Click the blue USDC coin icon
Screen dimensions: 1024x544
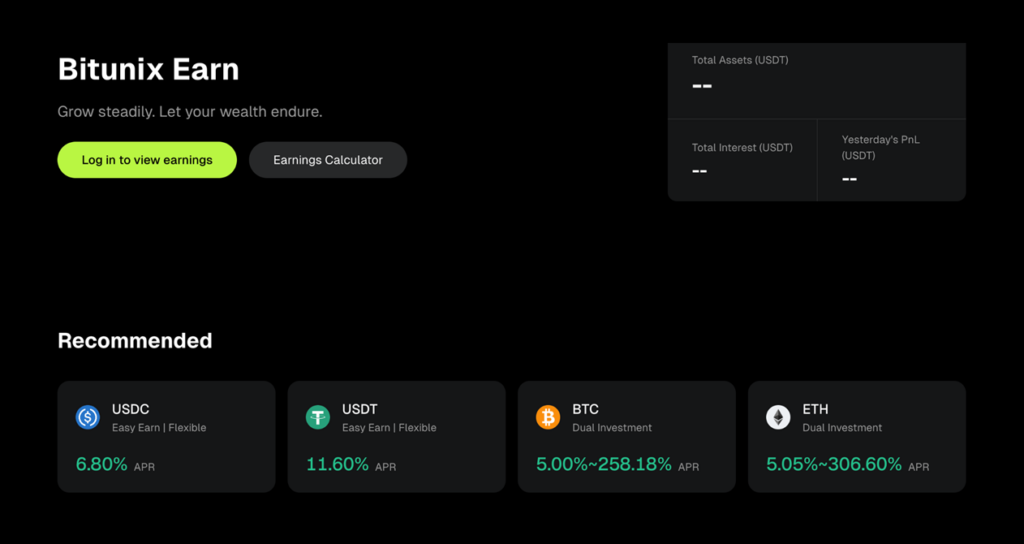(x=88, y=417)
